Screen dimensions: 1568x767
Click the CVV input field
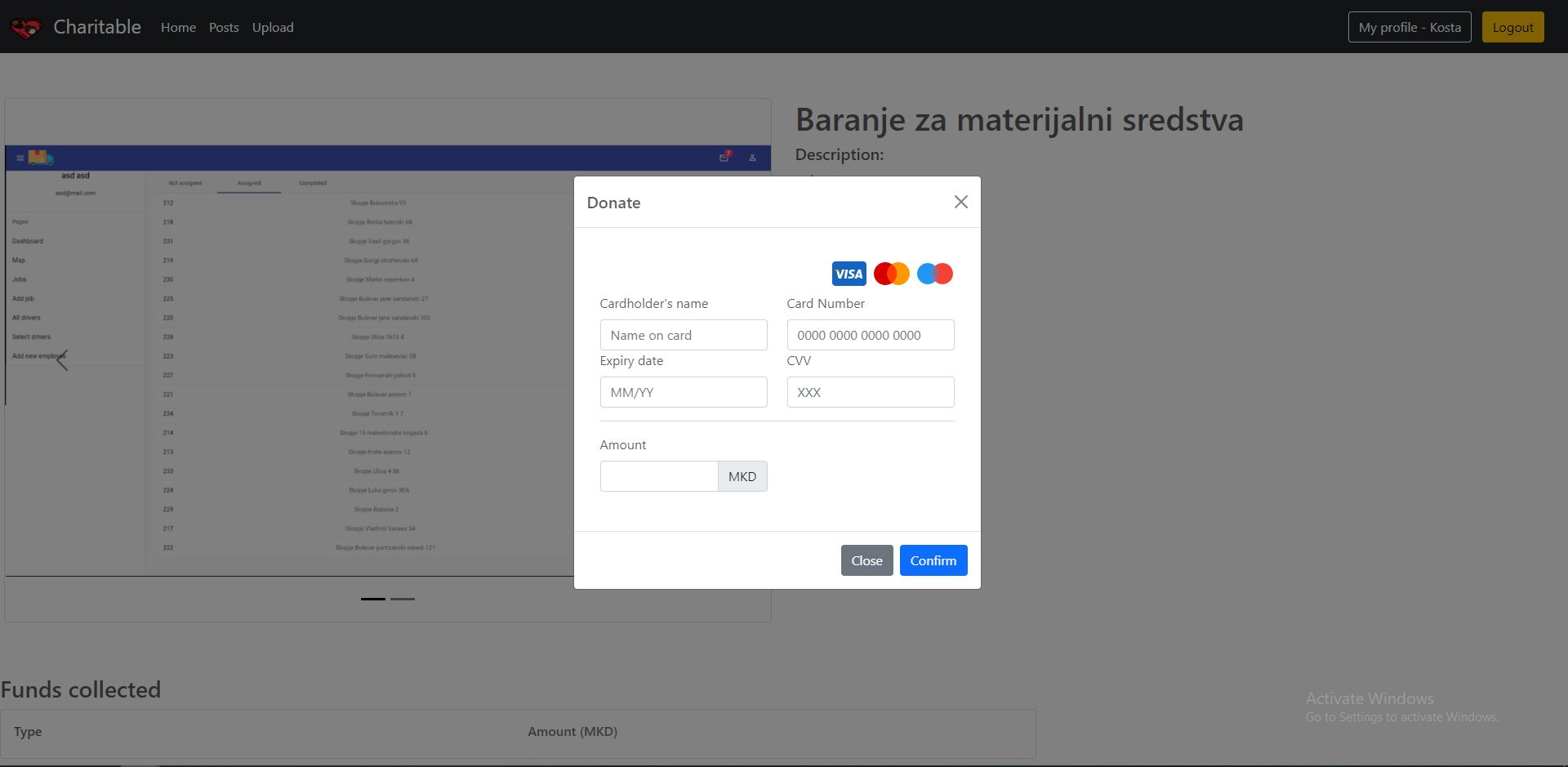870,392
